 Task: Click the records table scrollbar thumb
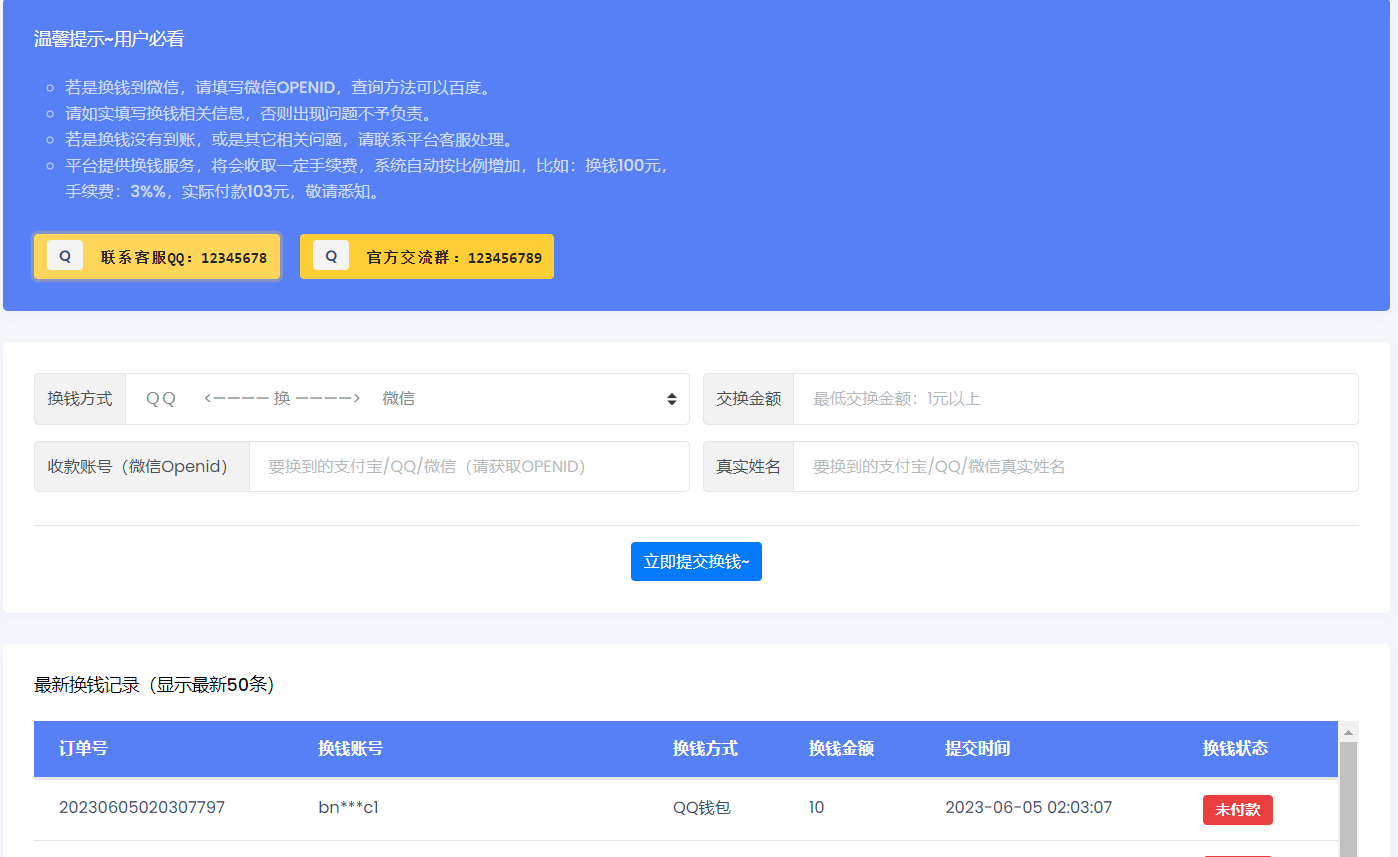(1348, 799)
